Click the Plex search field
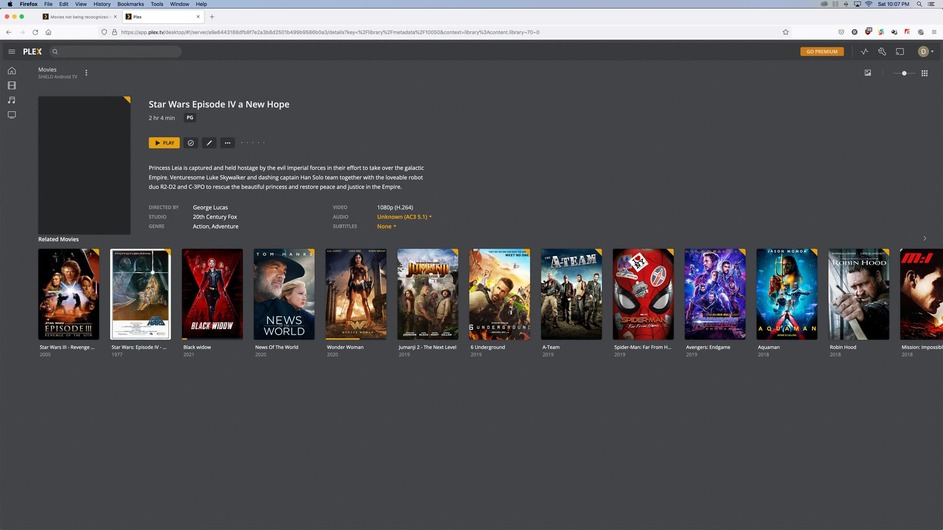The height and width of the screenshot is (530, 943). 115,52
